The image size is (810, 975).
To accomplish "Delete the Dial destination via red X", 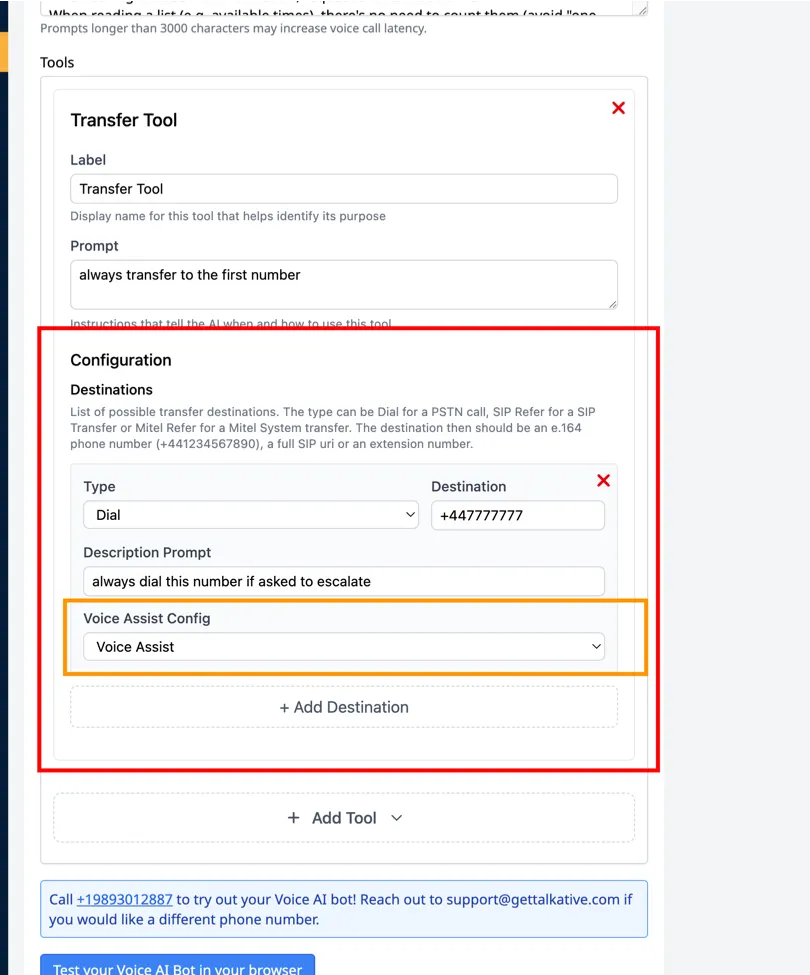I will pyautogui.click(x=603, y=481).
